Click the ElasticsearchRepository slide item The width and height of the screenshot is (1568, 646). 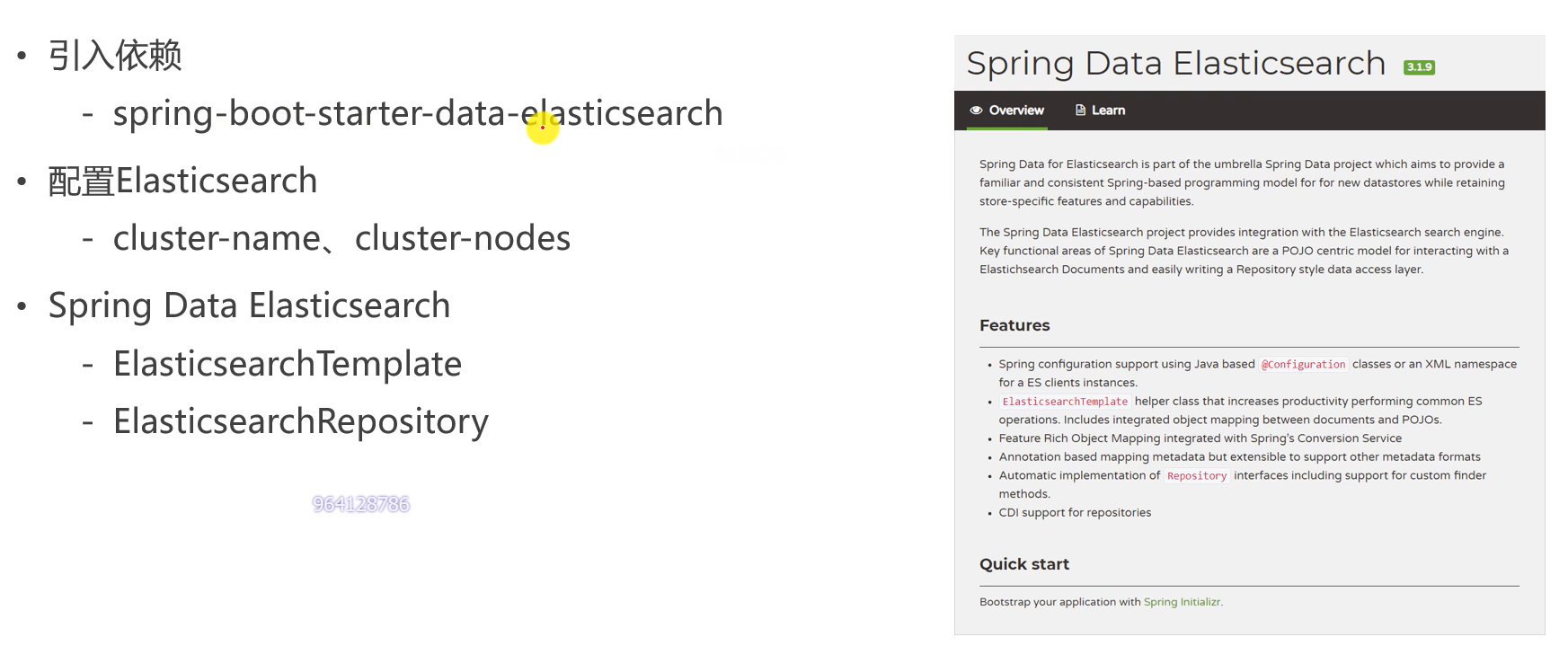tap(300, 421)
